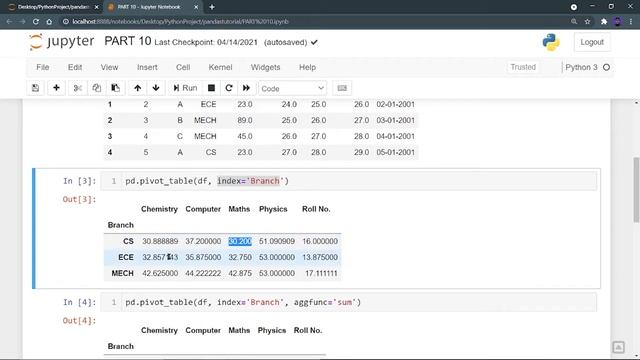Click into the In [4] code cell
The image size is (640, 360).
click(349, 302)
